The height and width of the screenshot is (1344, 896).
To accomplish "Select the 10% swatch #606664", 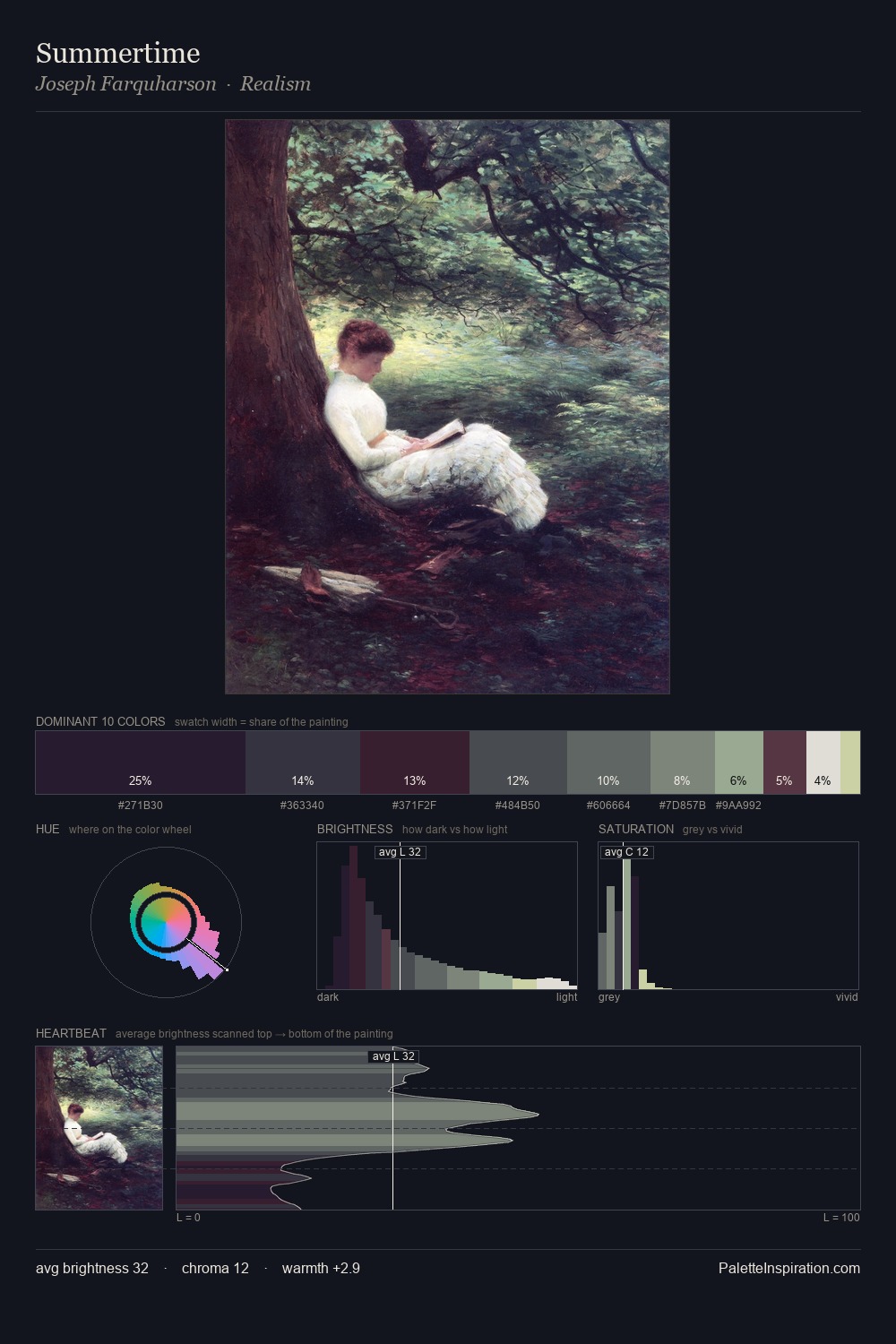I will click(608, 762).
